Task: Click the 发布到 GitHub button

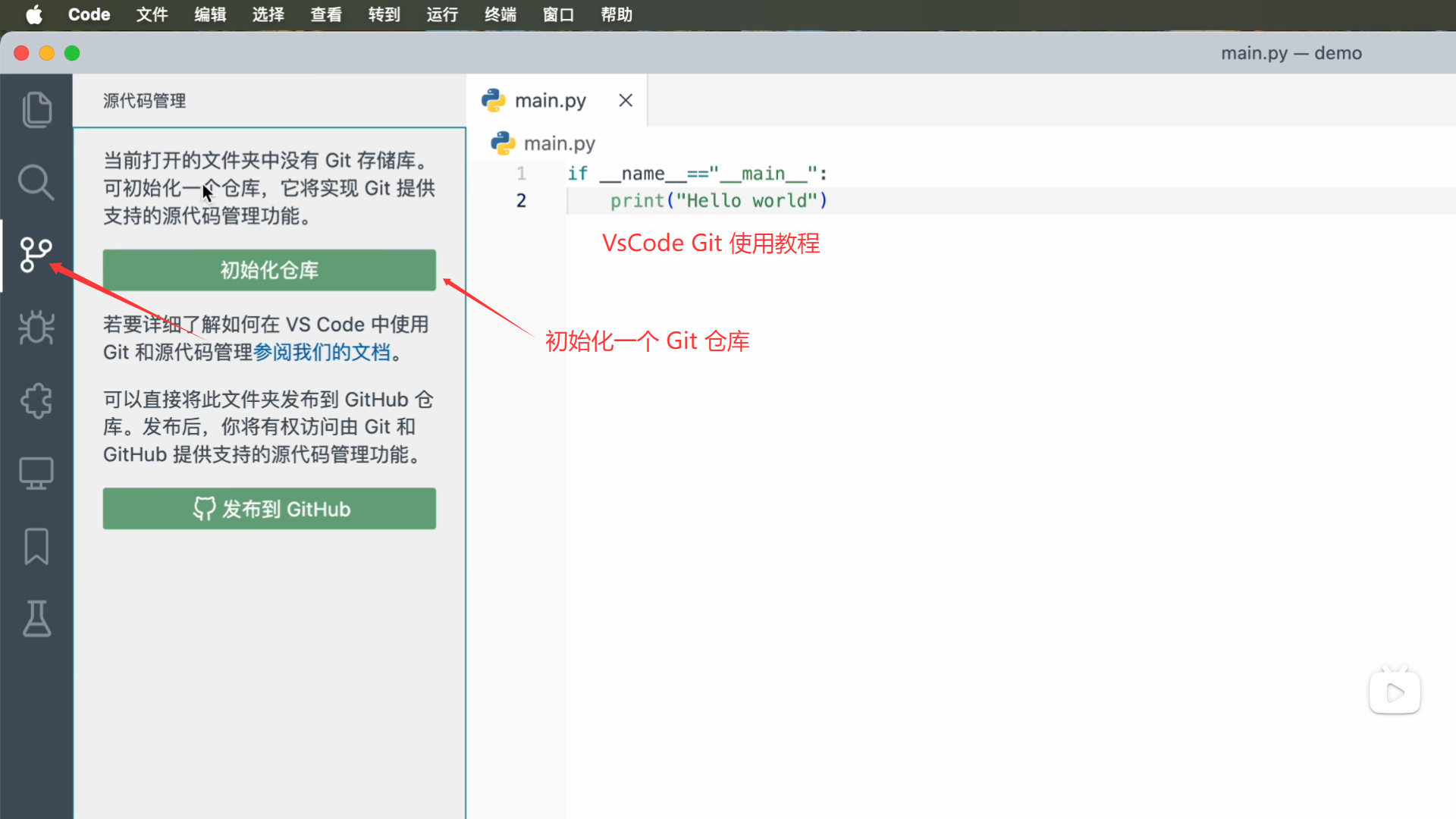Action: tap(269, 509)
